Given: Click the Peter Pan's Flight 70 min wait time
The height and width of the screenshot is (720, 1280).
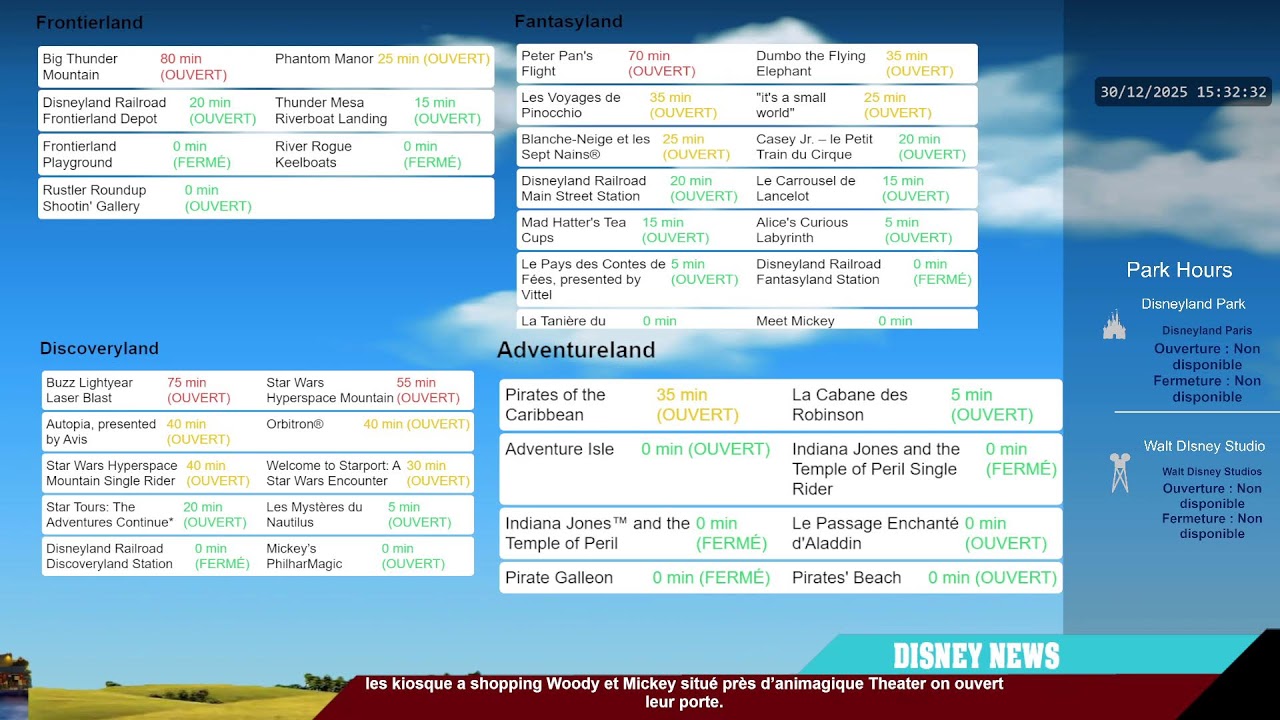Looking at the screenshot, I should coord(661,64).
